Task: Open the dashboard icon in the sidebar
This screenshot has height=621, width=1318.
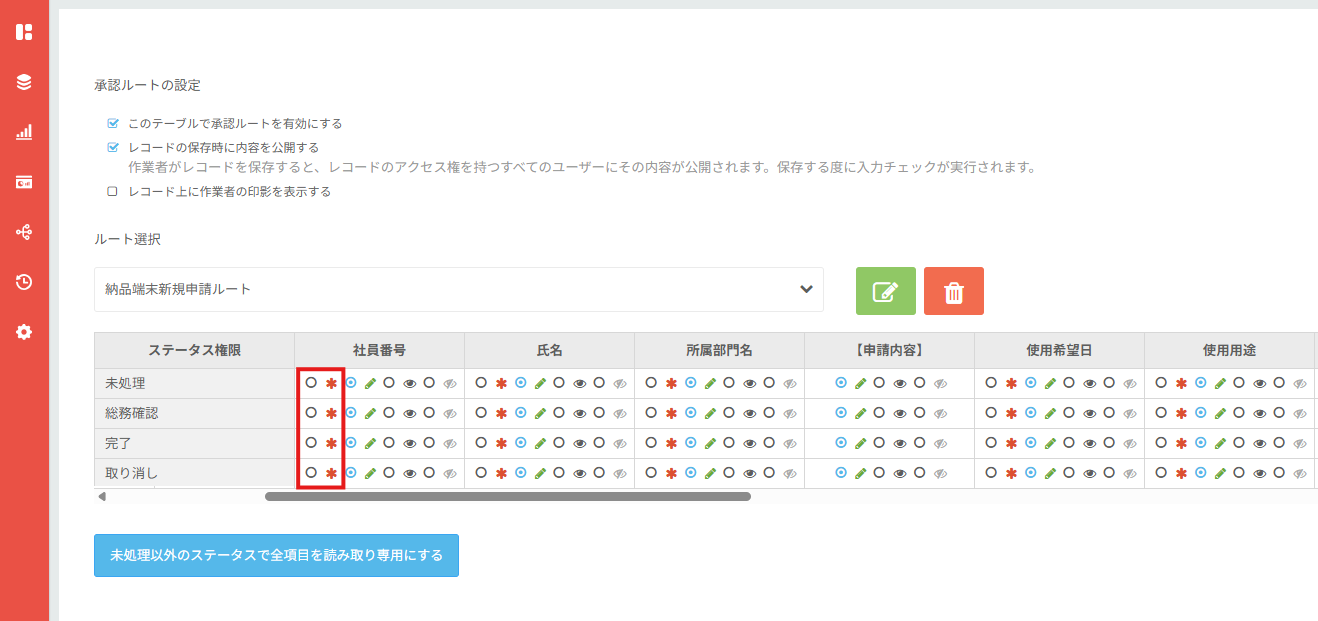Action: coord(24,32)
